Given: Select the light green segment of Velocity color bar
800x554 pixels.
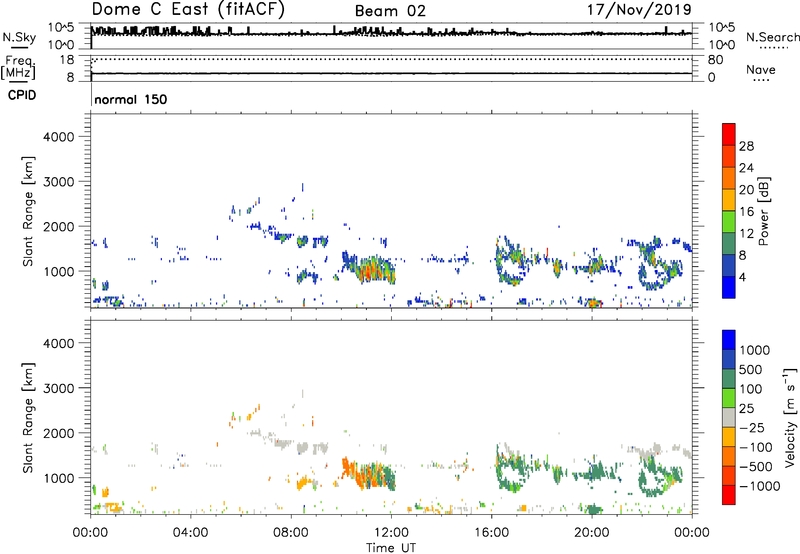Looking at the screenshot, I should 729,398.
